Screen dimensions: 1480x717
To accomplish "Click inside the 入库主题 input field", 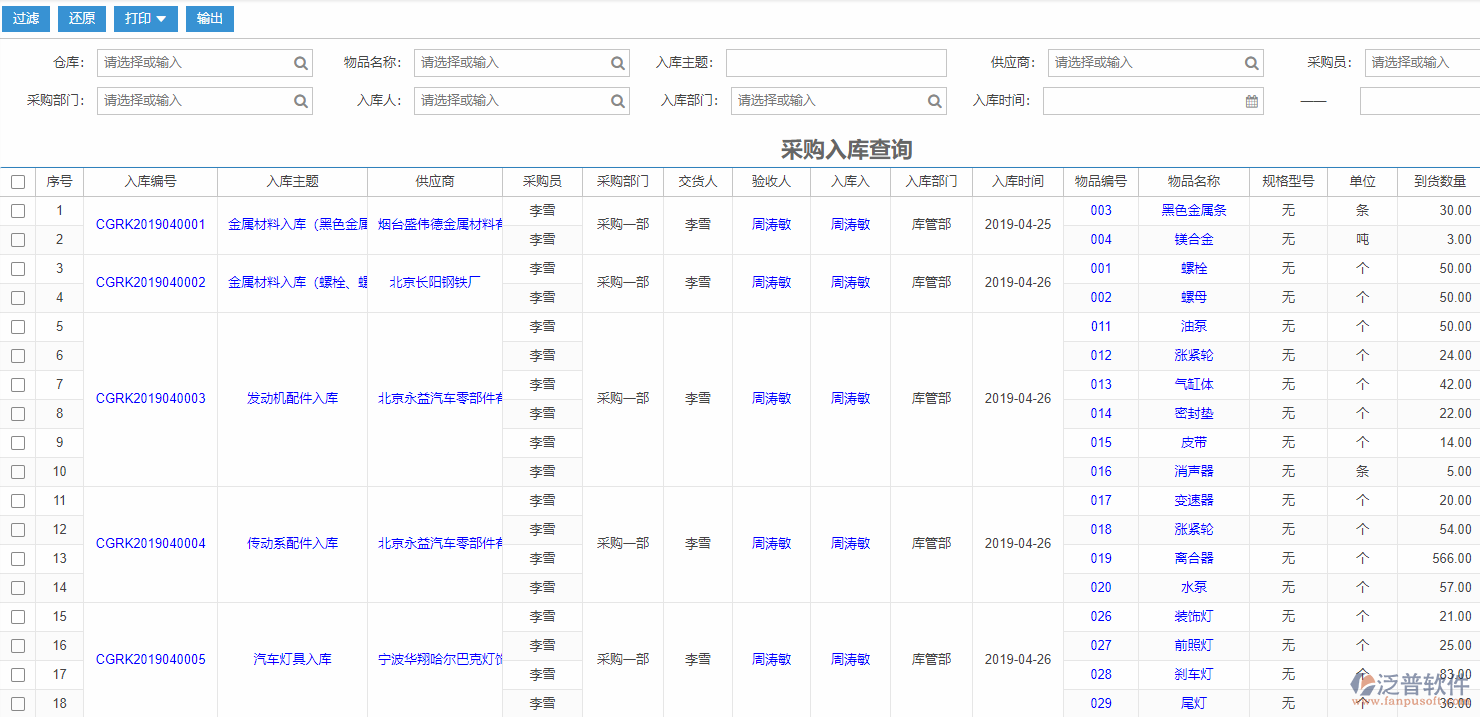I will pos(836,62).
